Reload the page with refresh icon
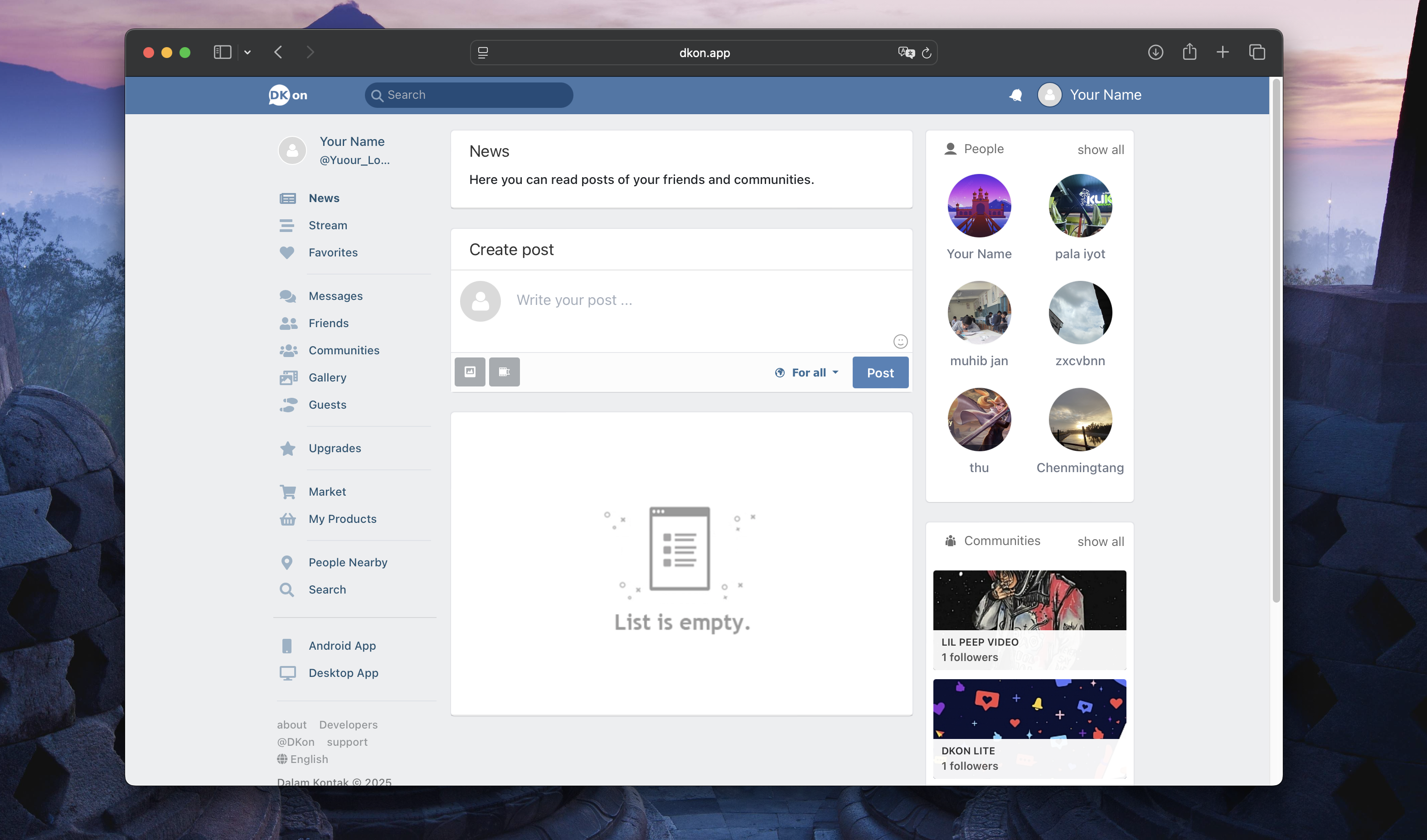1427x840 pixels. click(927, 53)
